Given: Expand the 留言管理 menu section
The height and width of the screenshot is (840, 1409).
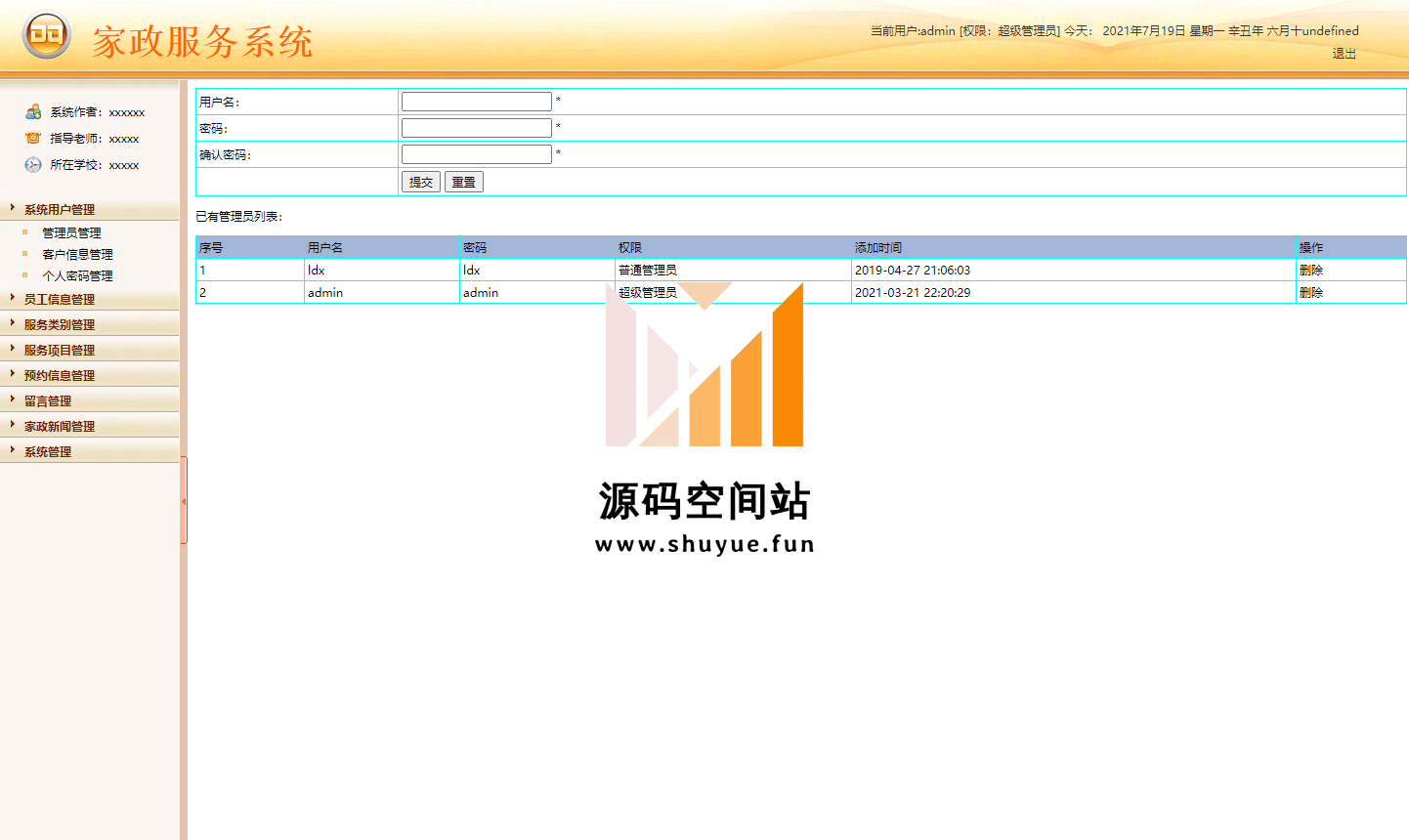Looking at the screenshot, I should coord(48,400).
